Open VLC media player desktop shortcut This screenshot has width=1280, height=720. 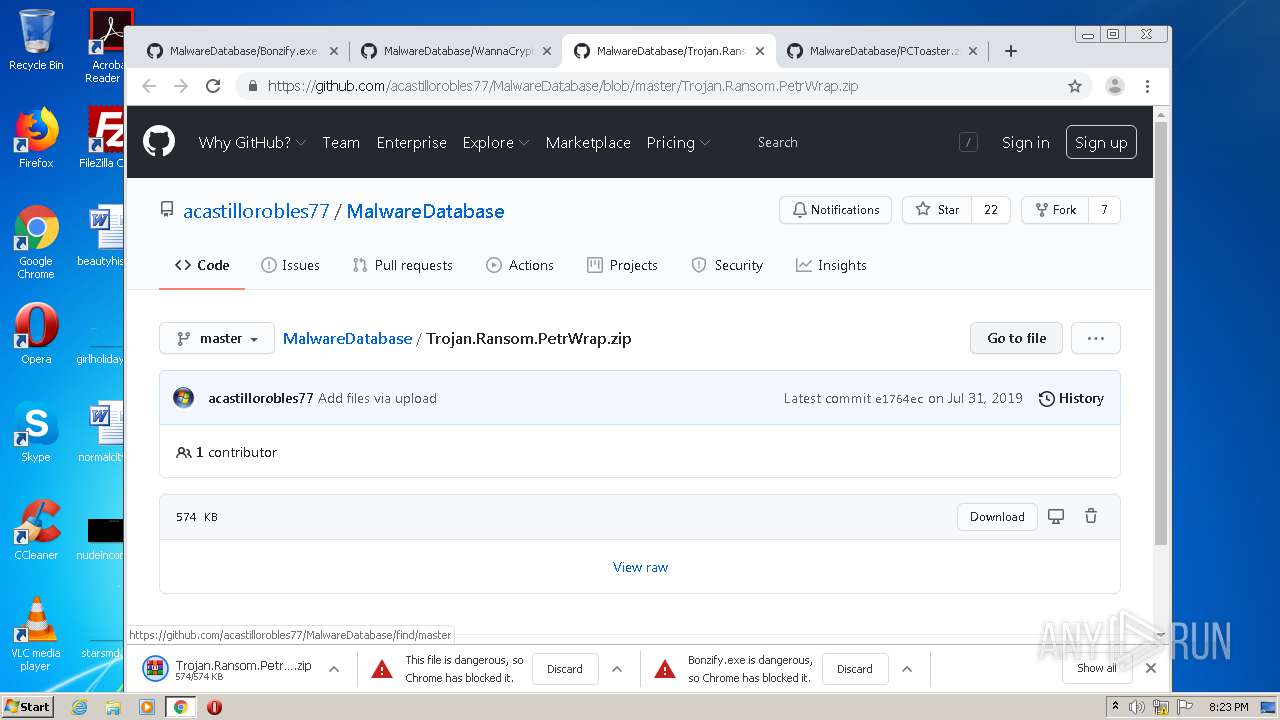click(36, 634)
